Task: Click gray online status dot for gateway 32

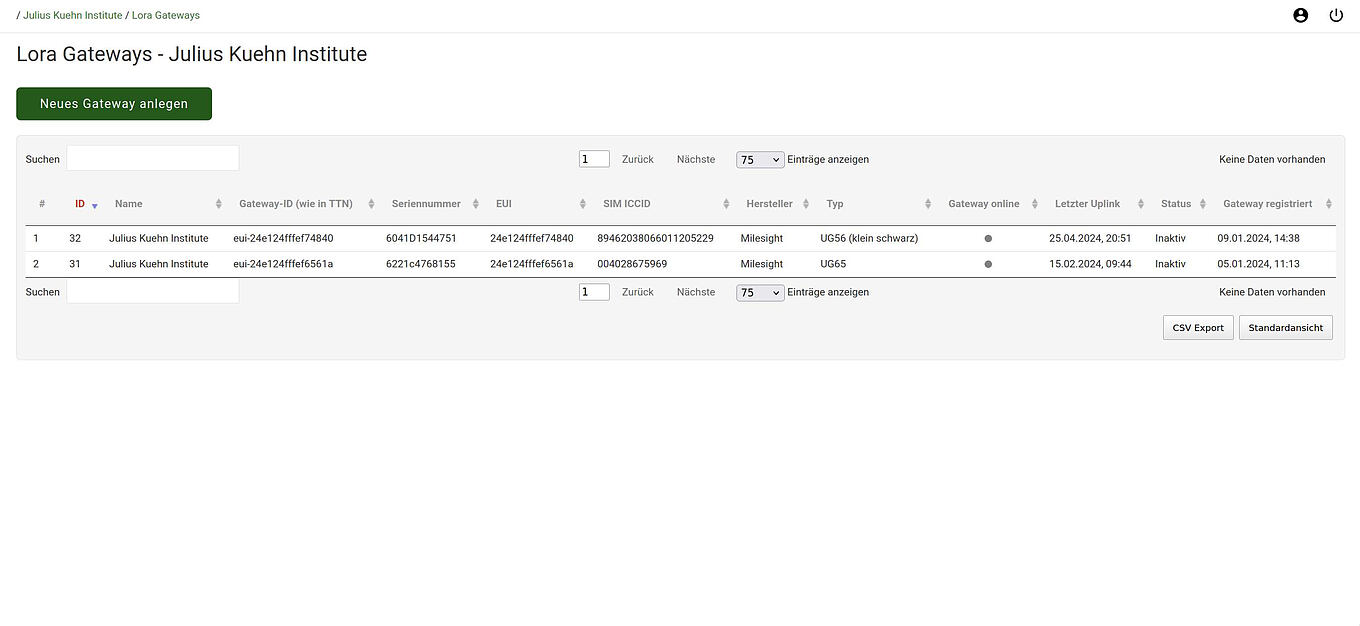Action: pyautogui.click(x=988, y=239)
